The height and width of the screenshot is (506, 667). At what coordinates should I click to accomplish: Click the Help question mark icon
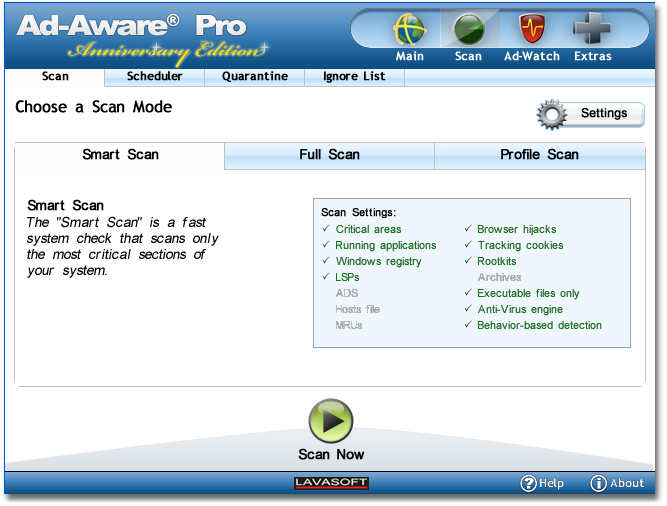pos(528,483)
